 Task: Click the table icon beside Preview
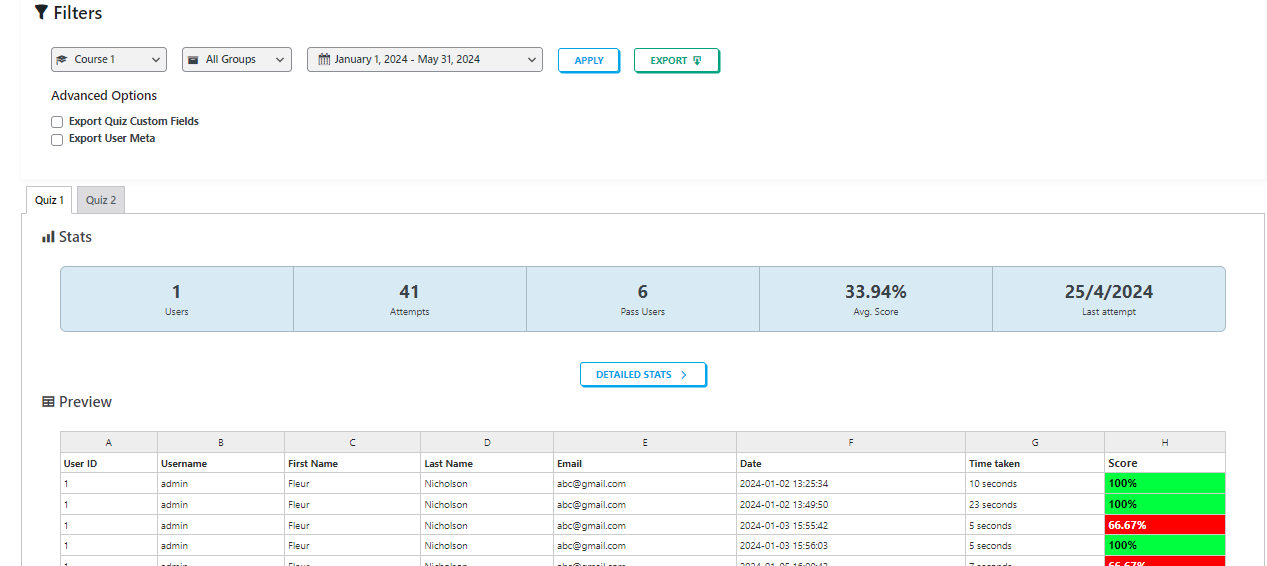[48, 402]
